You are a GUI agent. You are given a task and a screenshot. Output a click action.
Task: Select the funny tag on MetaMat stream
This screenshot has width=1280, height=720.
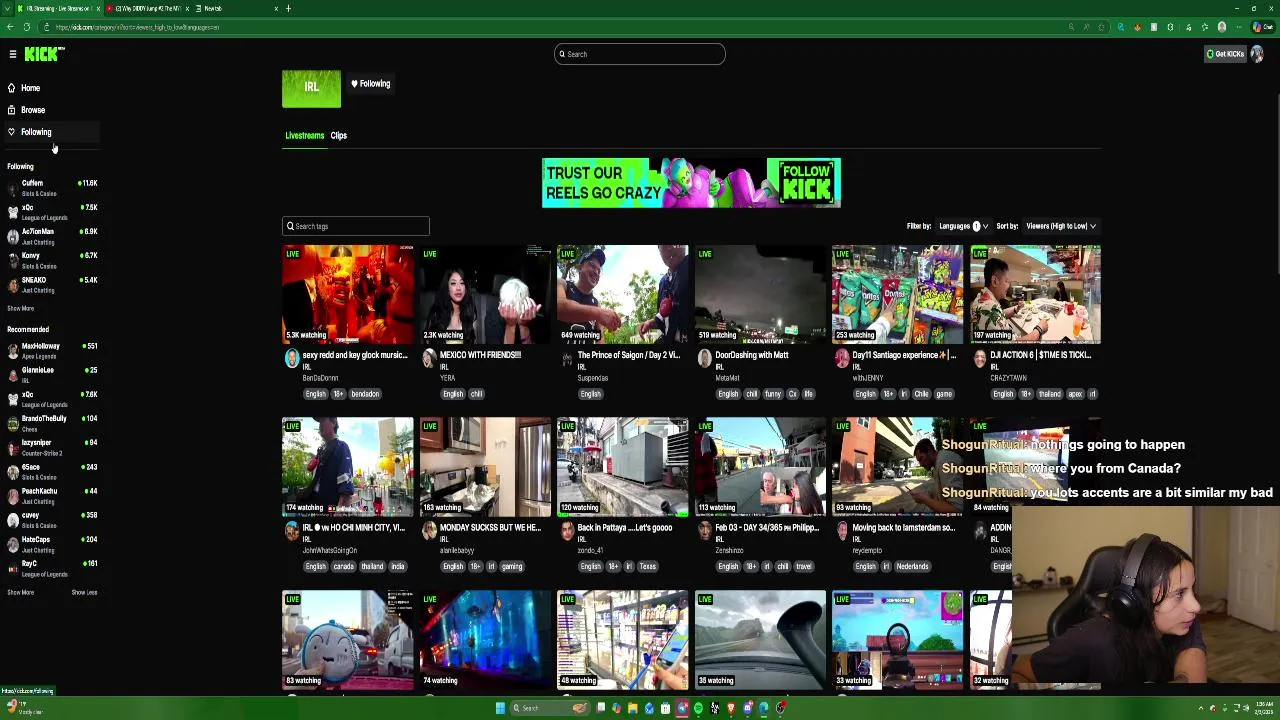click(x=773, y=394)
